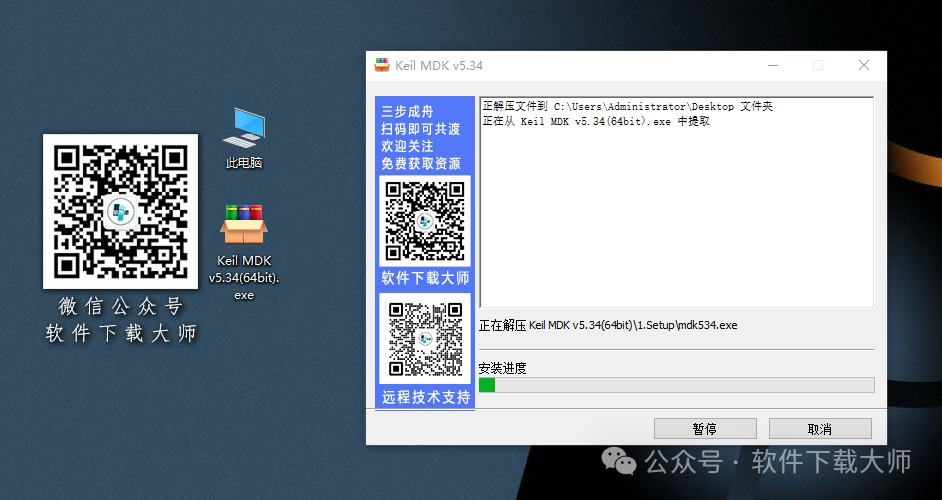Viewport: 942px width, 500px height.
Task: Click the 暂停 (pause) button
Action: [705, 429]
